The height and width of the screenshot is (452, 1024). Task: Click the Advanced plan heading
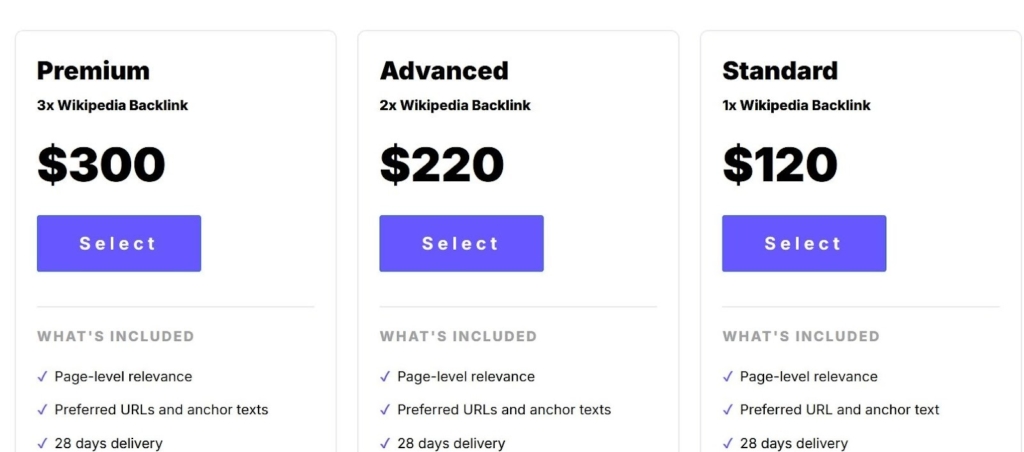444,71
